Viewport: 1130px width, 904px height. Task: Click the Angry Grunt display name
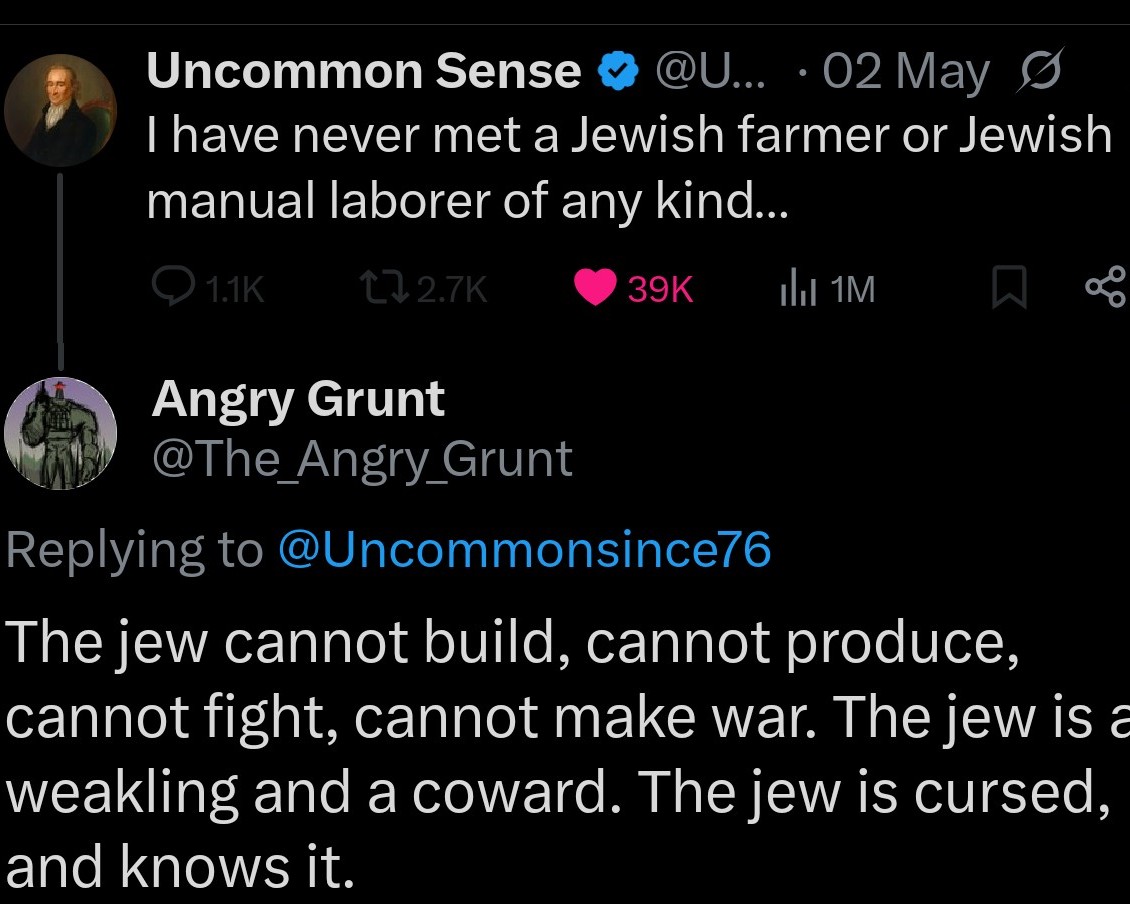[298, 399]
